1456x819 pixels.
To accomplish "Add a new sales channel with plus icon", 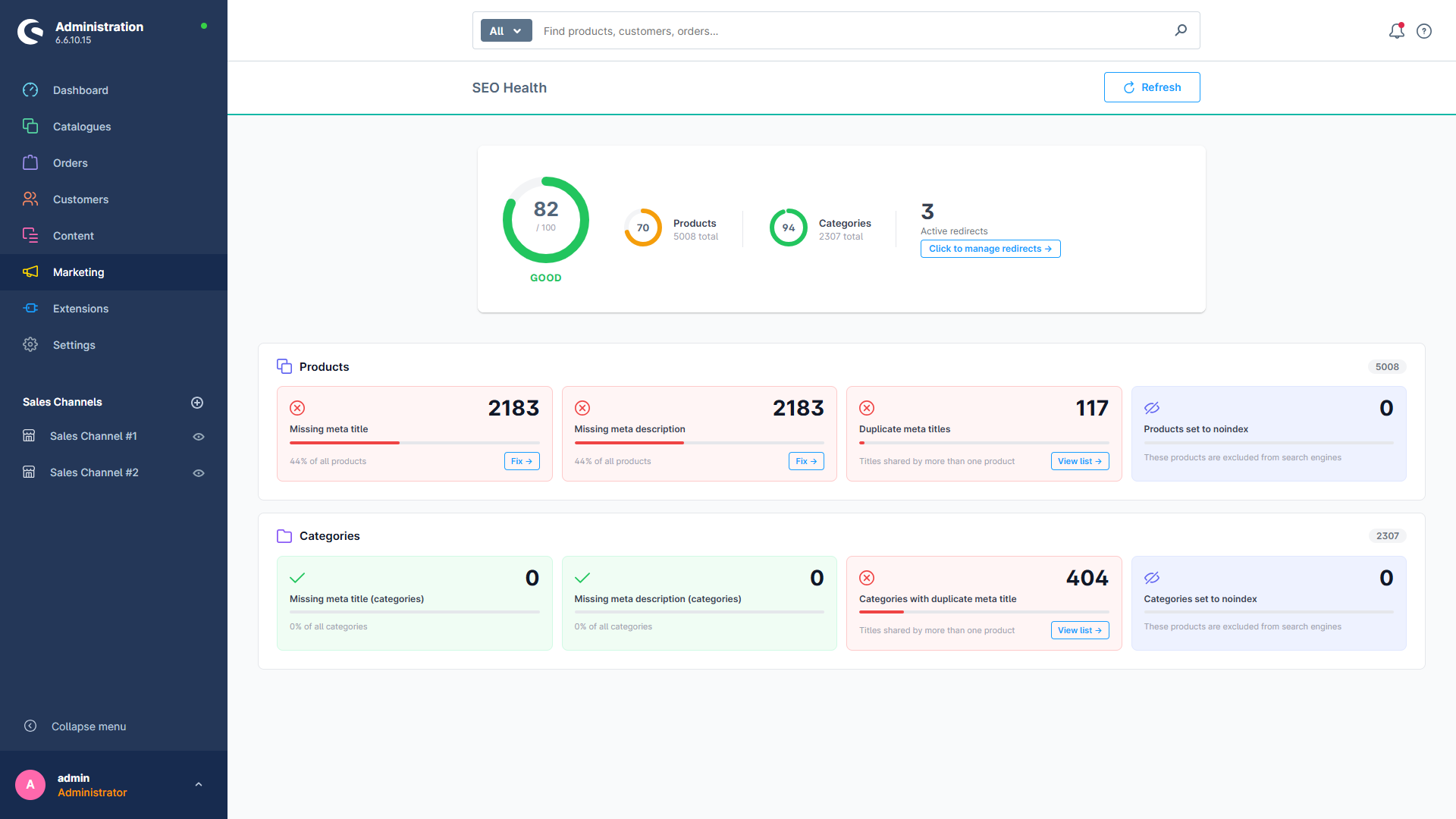I will (197, 402).
